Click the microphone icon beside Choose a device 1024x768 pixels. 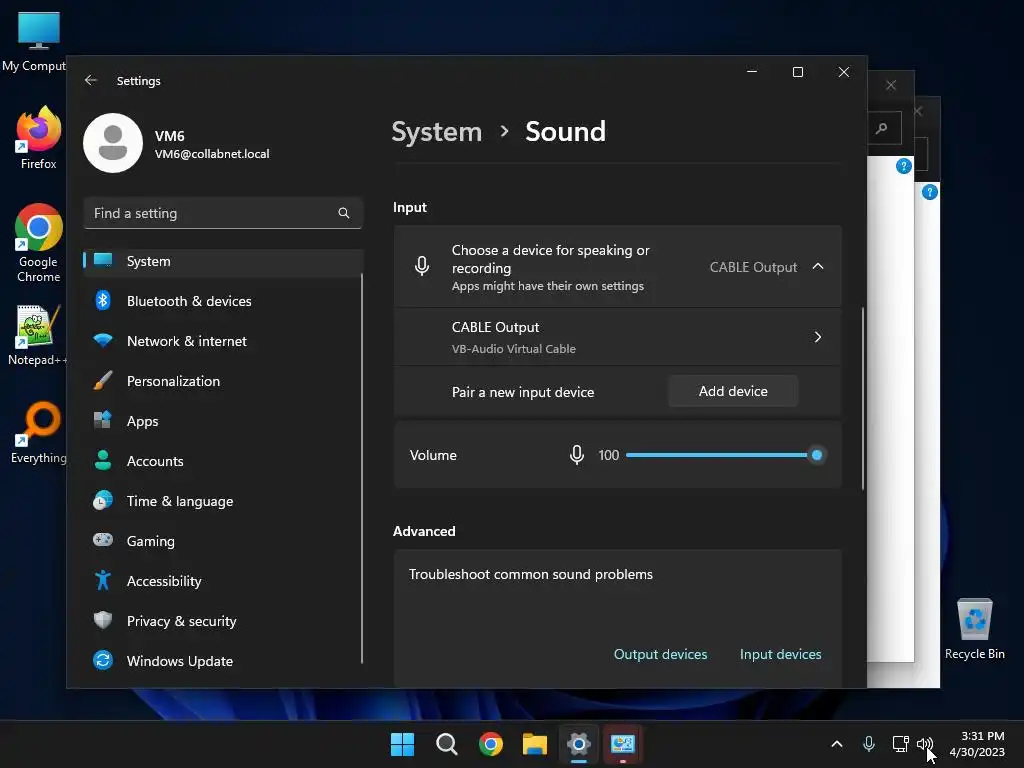pyautogui.click(x=422, y=266)
